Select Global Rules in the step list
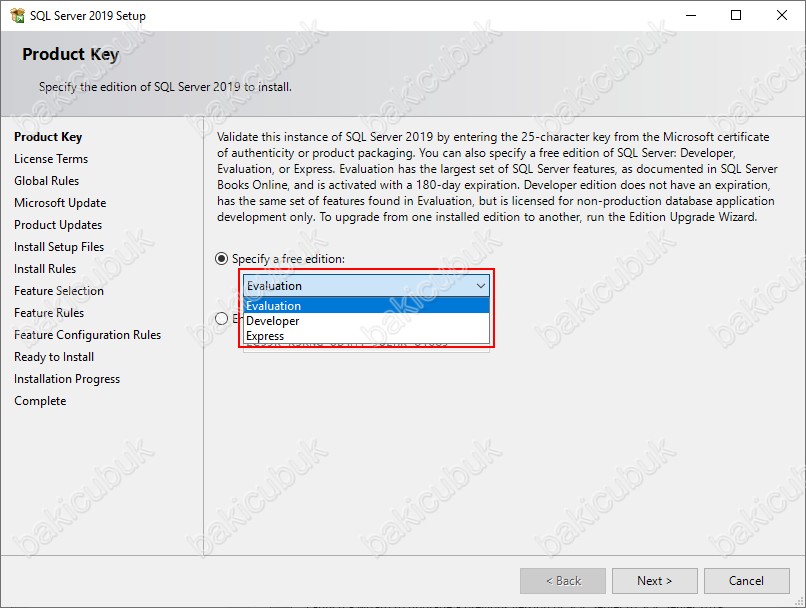806x608 pixels. [x=46, y=181]
